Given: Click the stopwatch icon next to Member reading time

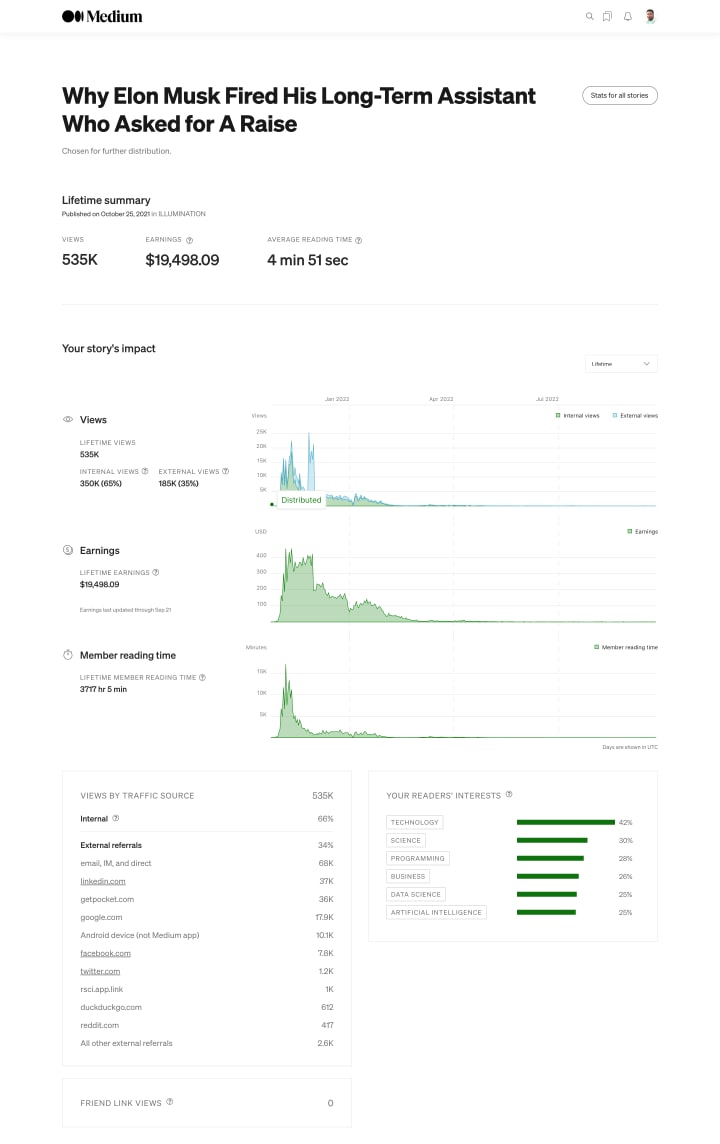Looking at the screenshot, I should pos(68,654).
